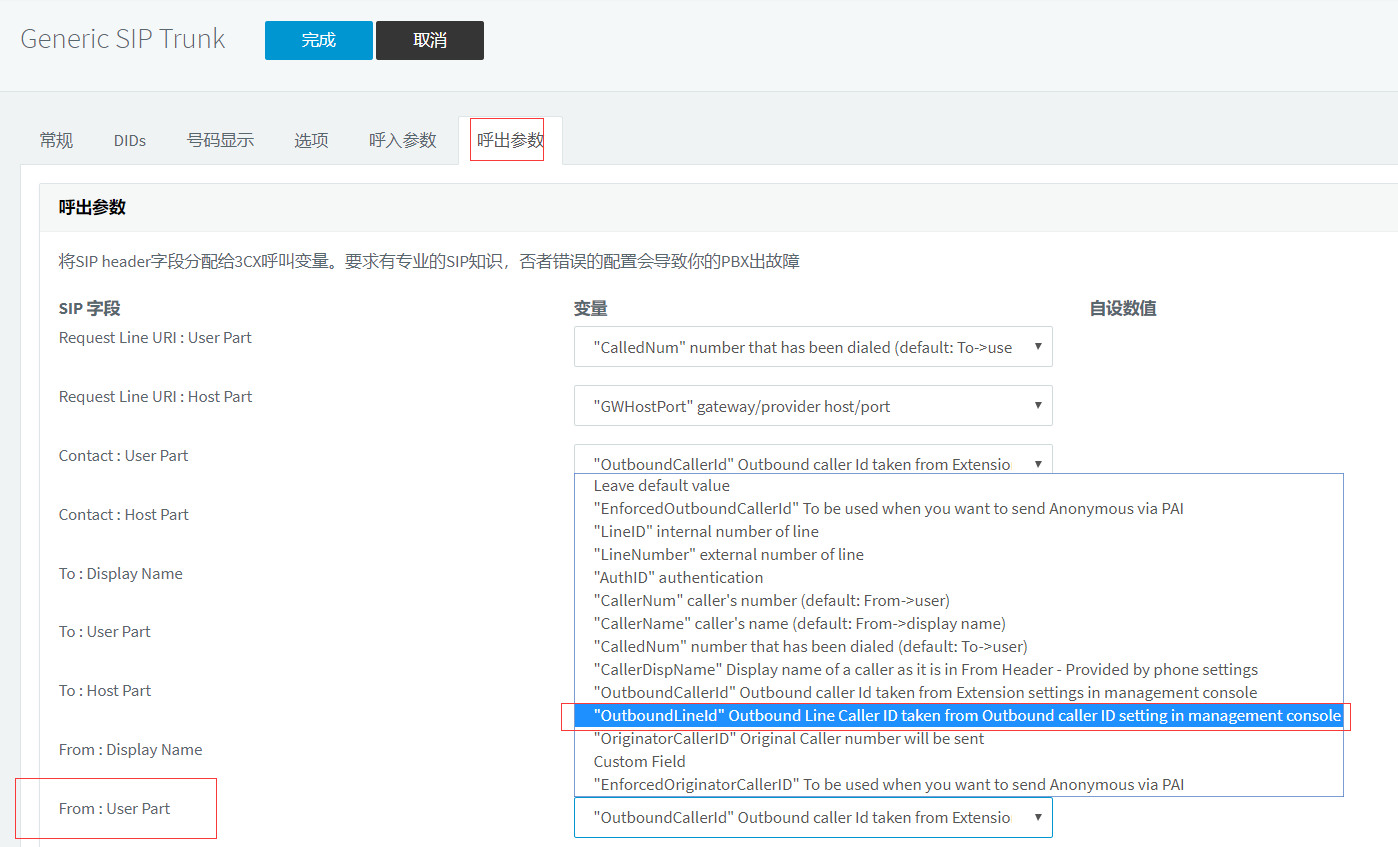Switch to the 呼入参数 tab
Viewport: 1398px width, 847px height.
[402, 140]
